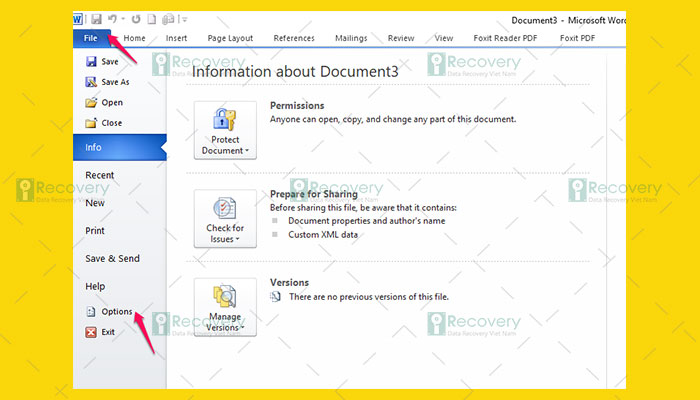This screenshot has width=700, height=400.
Task: Click the Word application icon in title bar
Action: point(78,19)
